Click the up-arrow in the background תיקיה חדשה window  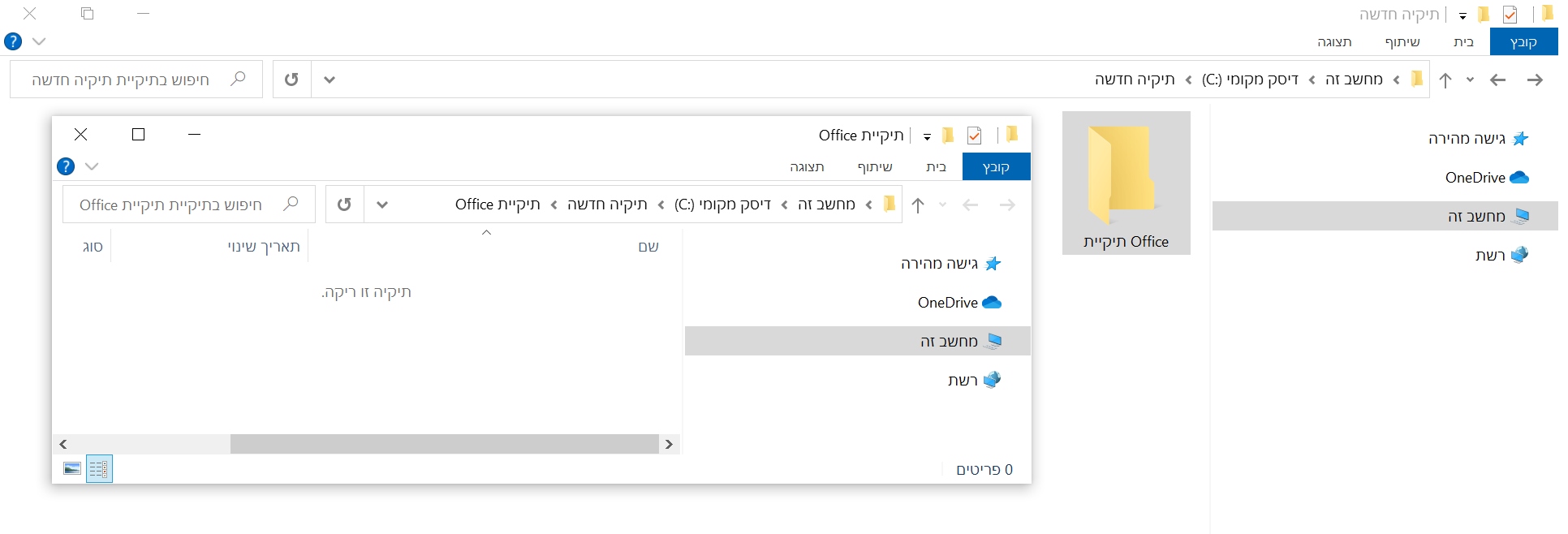pos(1445,80)
